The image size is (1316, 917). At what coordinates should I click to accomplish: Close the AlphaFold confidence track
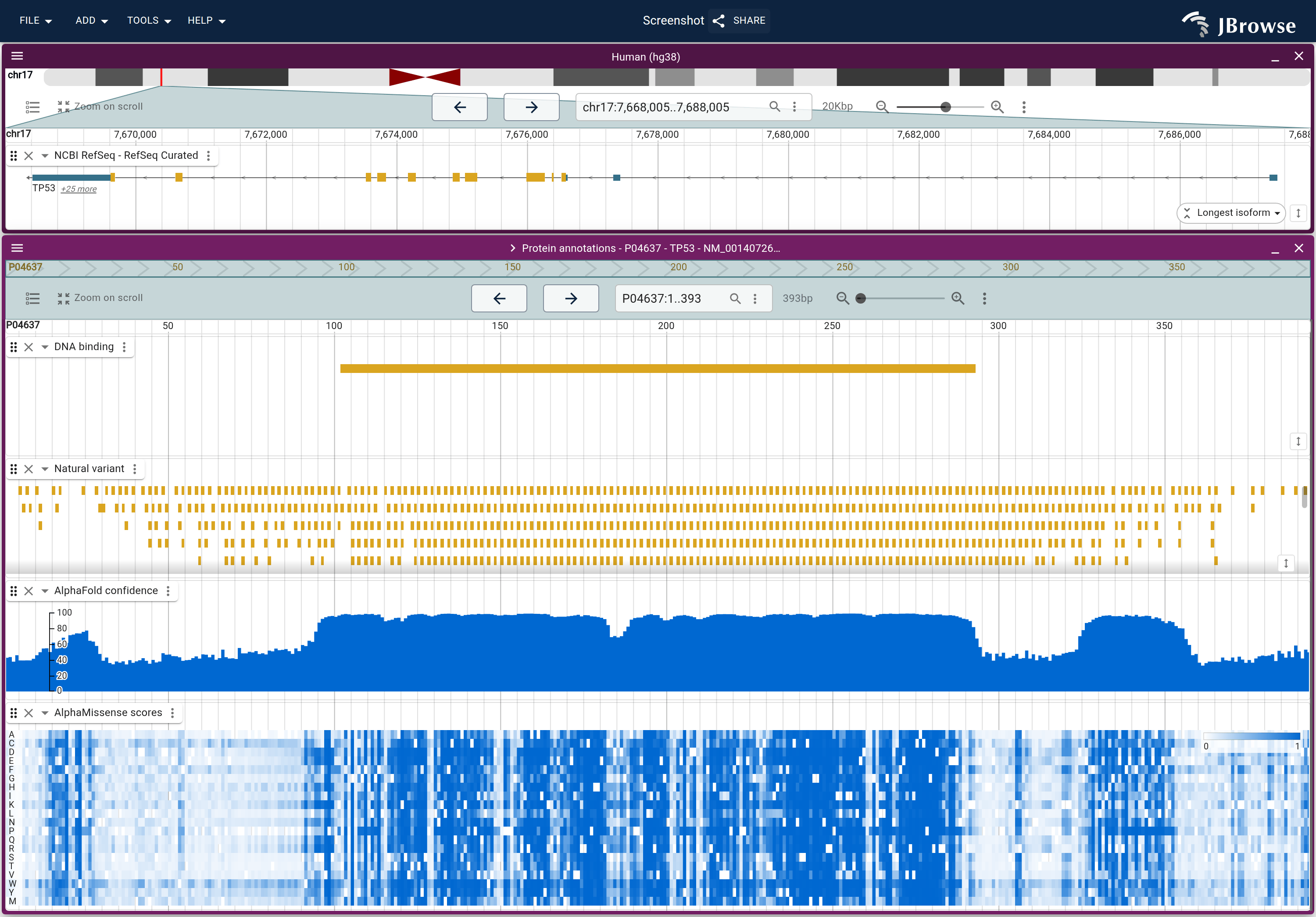(x=29, y=591)
